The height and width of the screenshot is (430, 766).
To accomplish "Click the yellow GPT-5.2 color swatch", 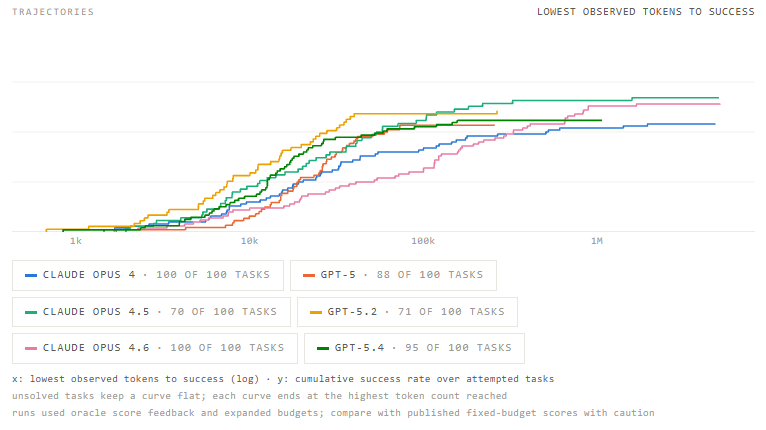I will point(316,312).
